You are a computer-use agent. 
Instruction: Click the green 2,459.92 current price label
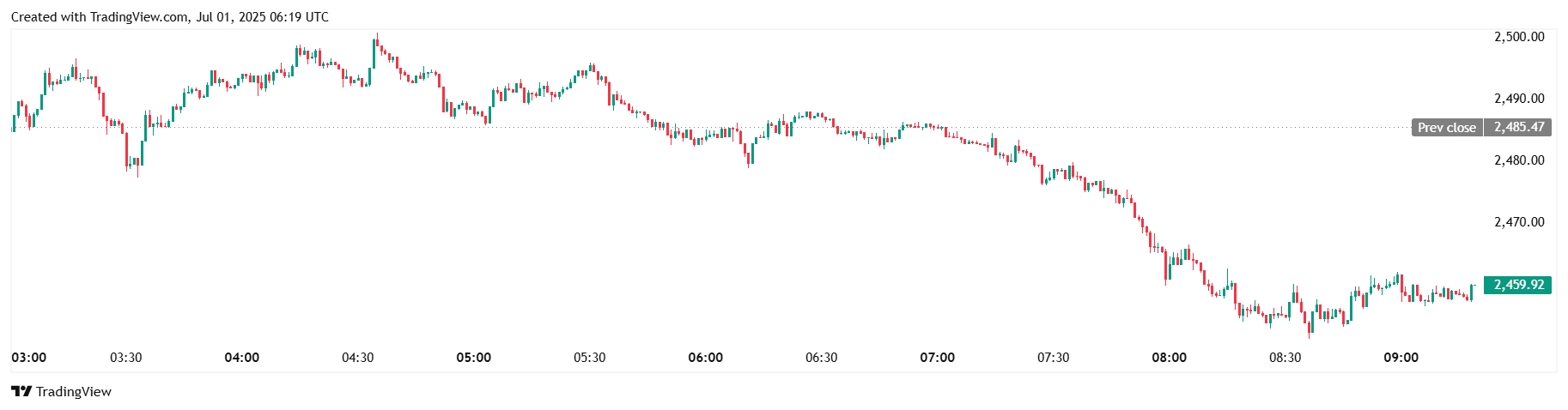click(1518, 285)
